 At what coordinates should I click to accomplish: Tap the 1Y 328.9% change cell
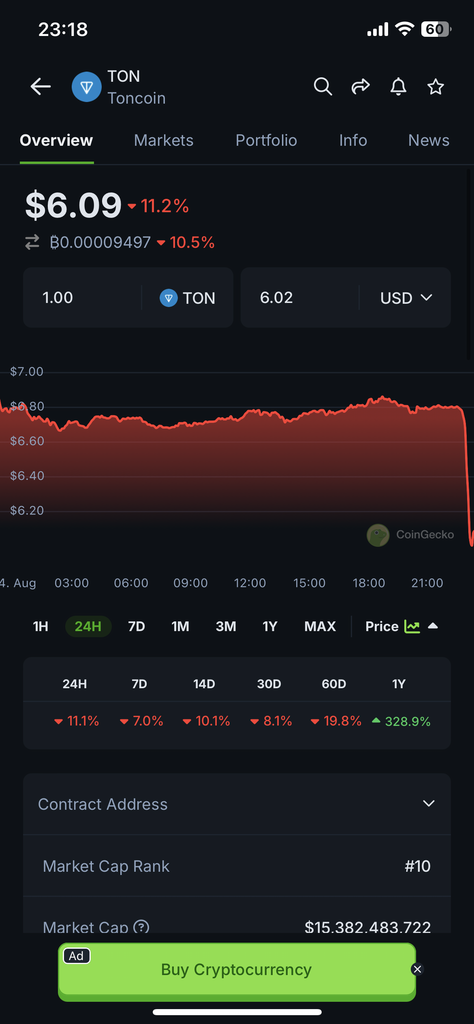pyautogui.click(x=401, y=722)
